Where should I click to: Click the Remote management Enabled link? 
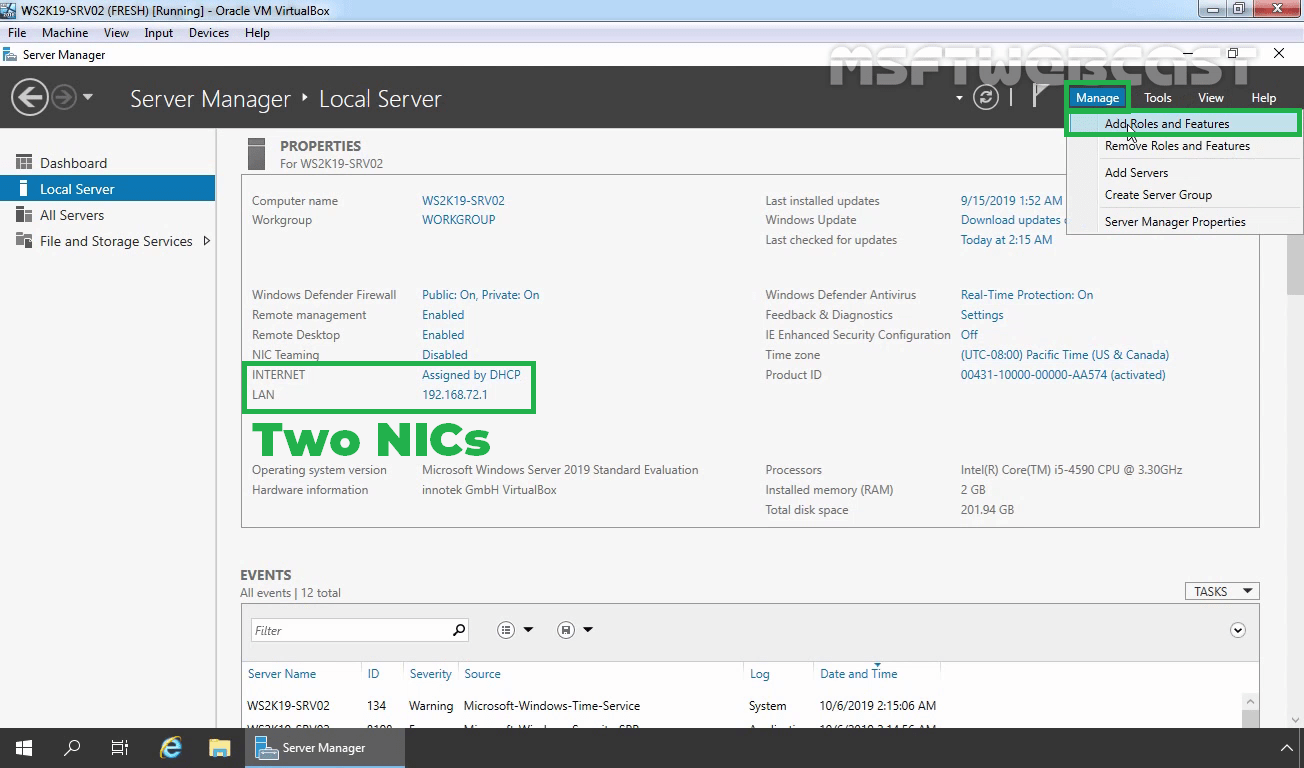[443, 315]
